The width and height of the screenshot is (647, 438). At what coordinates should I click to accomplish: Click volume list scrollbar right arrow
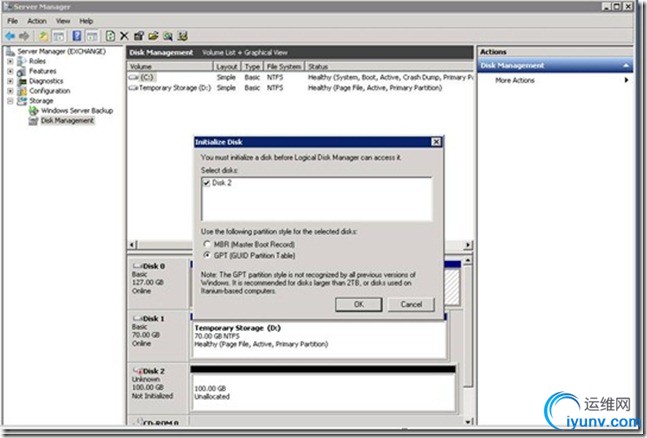[x=468, y=245]
